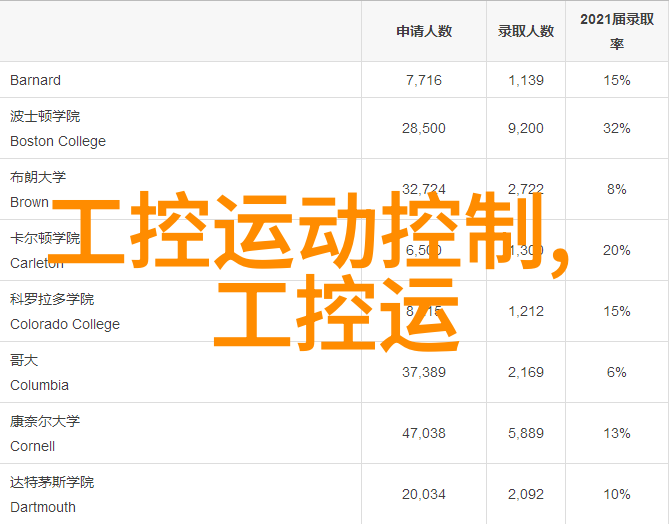Click the 达特茅斯学院 Chinese name
This screenshot has width=670, height=524.
point(52,483)
